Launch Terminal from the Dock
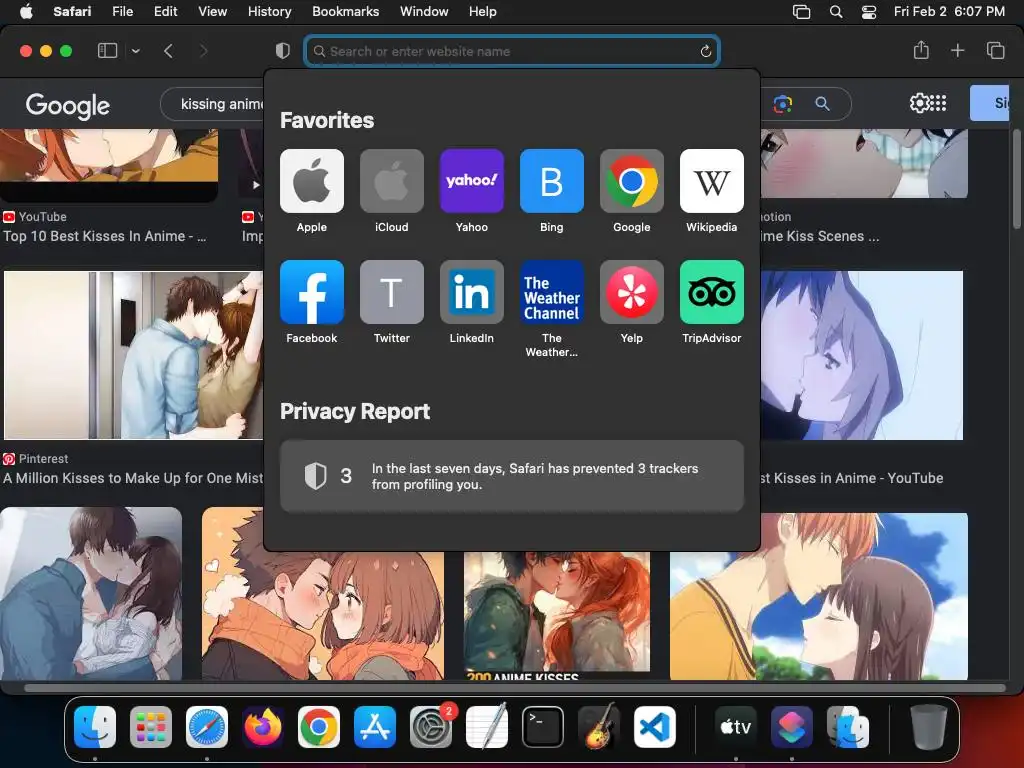The image size is (1024, 768). coord(543,727)
